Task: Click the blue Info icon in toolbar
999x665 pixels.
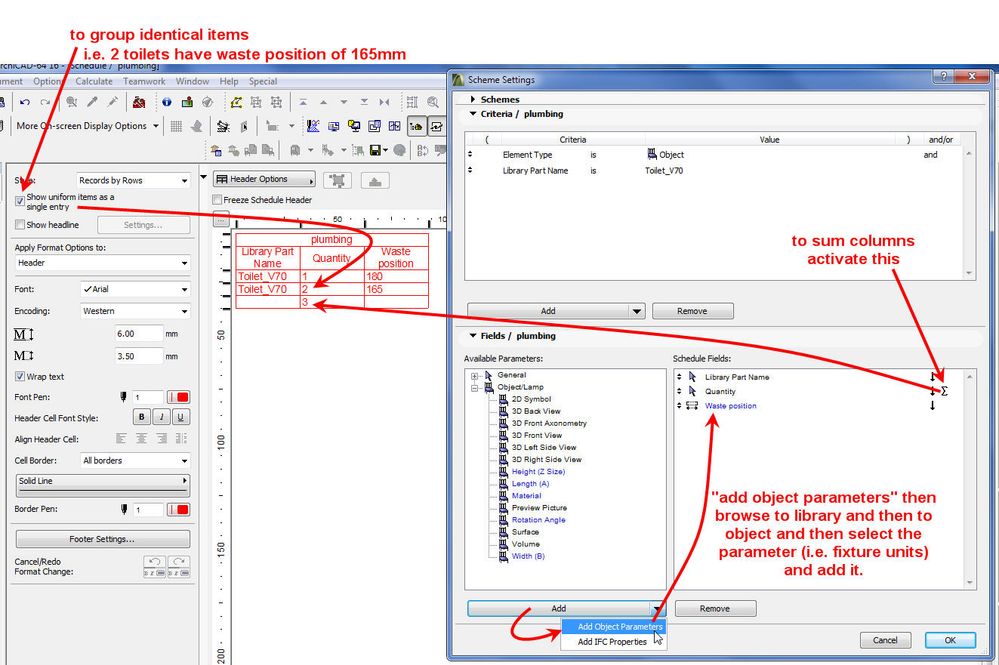Action: [167, 102]
